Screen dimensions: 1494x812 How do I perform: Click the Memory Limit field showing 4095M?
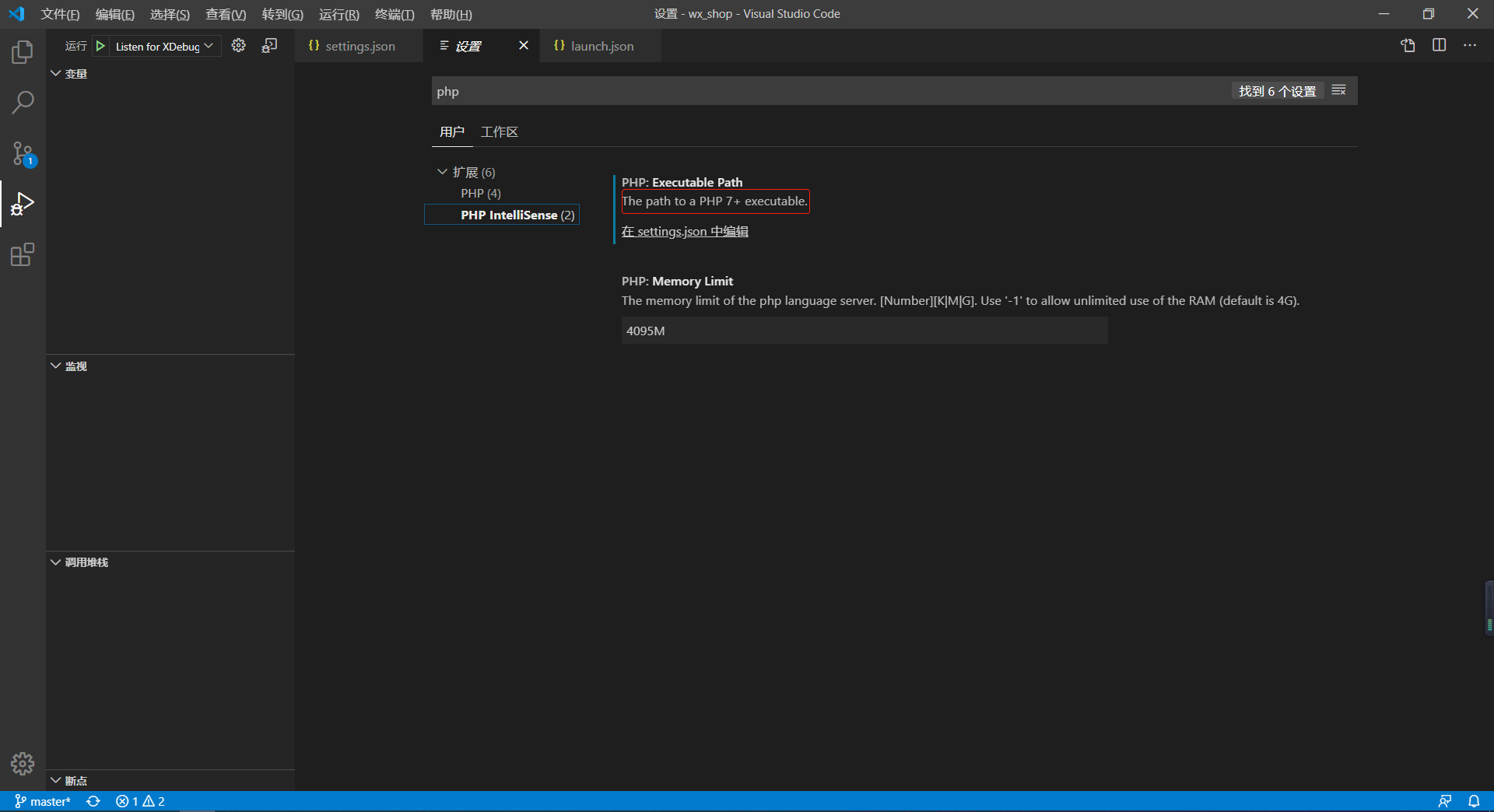tap(864, 331)
